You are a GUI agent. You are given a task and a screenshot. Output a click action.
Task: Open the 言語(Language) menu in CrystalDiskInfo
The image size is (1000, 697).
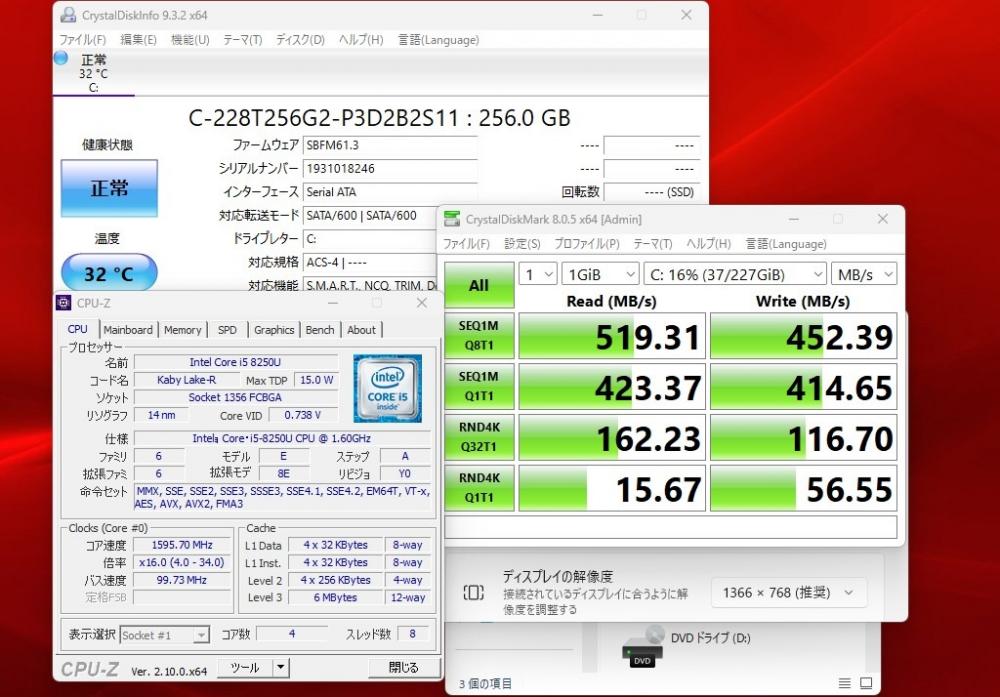[x=439, y=40]
